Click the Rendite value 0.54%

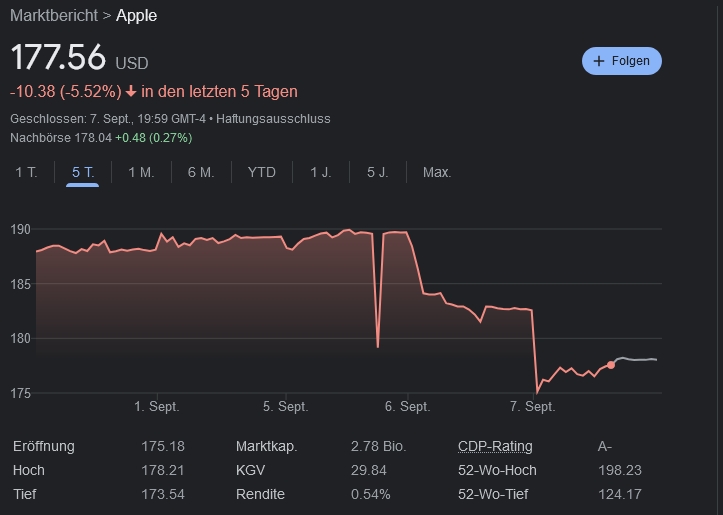[371, 494]
